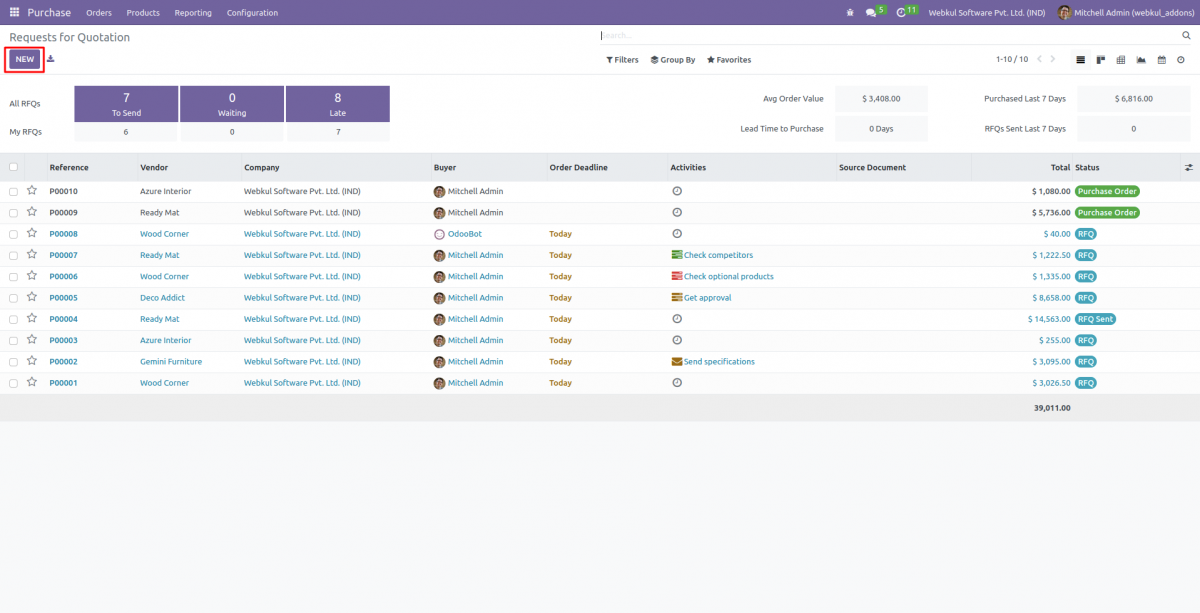1200x613 pixels.
Task: Switch to Graph view
Action: pyautogui.click(x=1141, y=59)
